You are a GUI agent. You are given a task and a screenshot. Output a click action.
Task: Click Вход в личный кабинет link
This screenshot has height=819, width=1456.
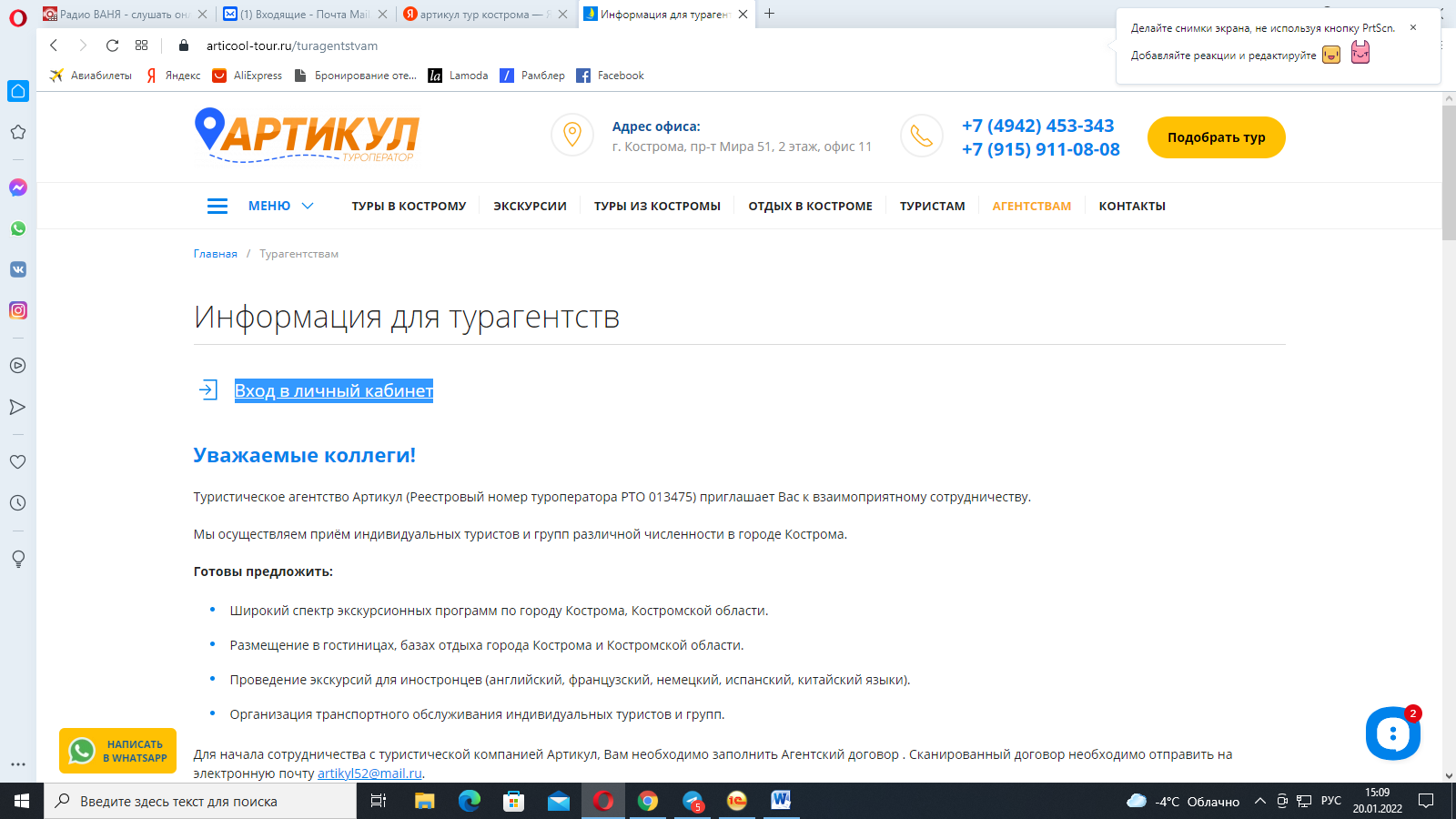pos(334,390)
